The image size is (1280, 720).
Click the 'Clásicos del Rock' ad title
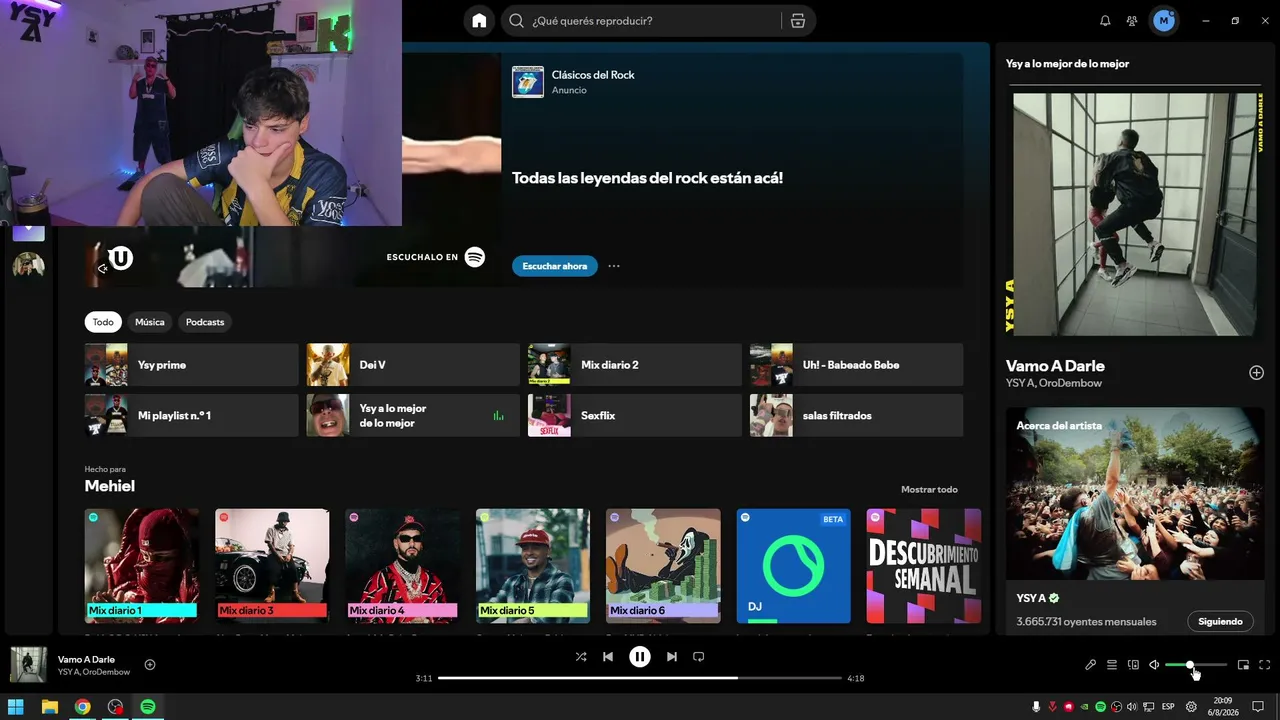click(593, 75)
